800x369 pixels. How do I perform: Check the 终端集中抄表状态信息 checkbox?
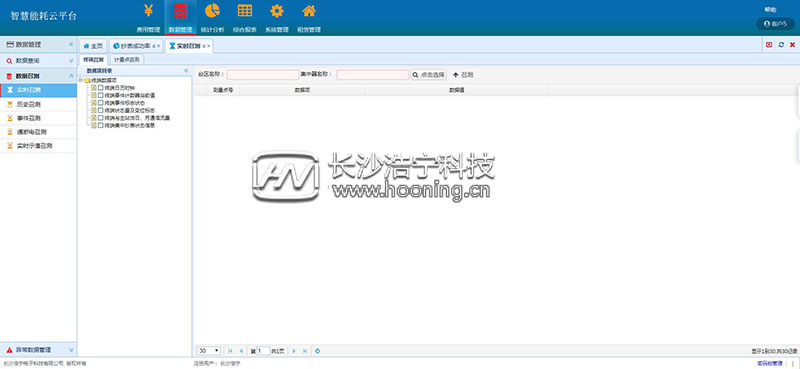pyautogui.click(x=101, y=125)
